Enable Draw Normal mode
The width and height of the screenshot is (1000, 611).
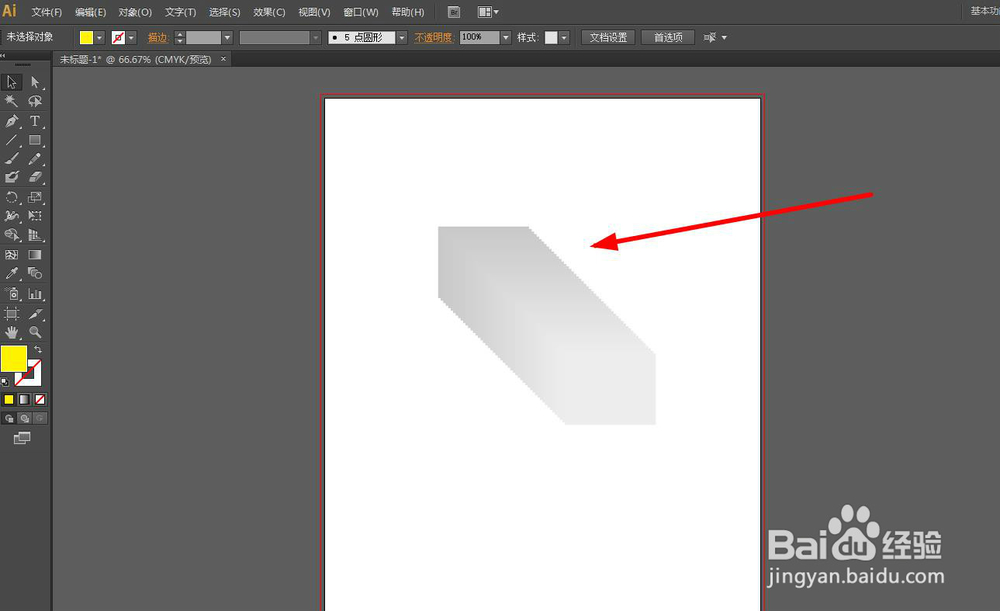coord(9,418)
